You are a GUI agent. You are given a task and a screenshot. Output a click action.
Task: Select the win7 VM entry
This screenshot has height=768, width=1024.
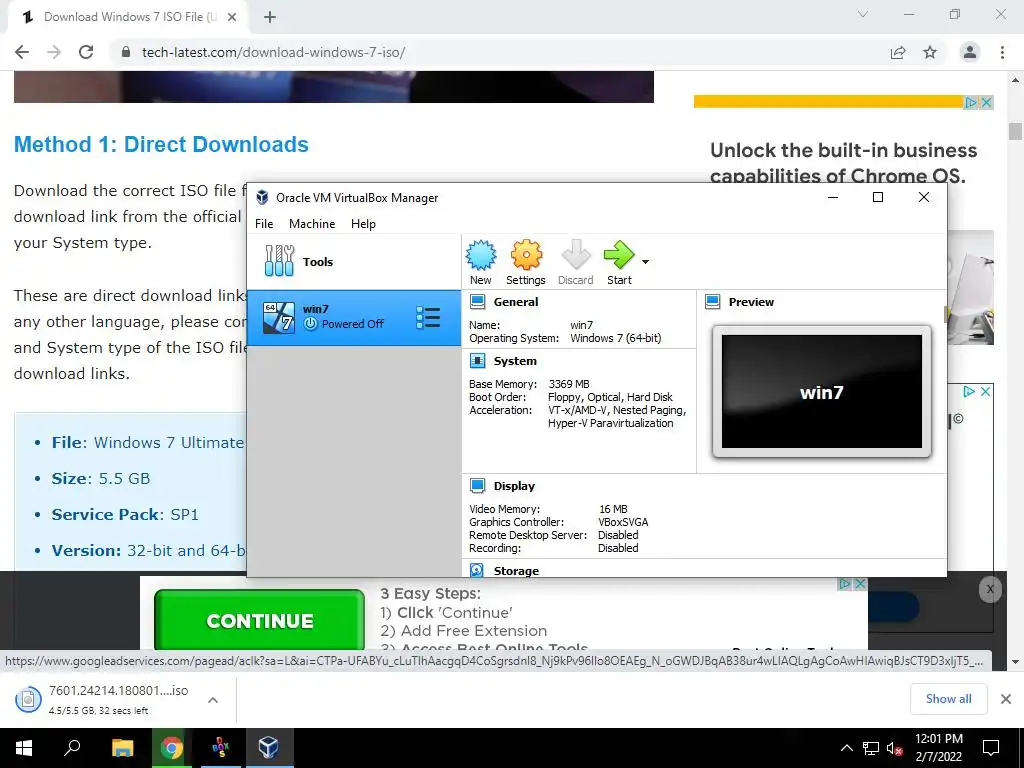(354, 317)
